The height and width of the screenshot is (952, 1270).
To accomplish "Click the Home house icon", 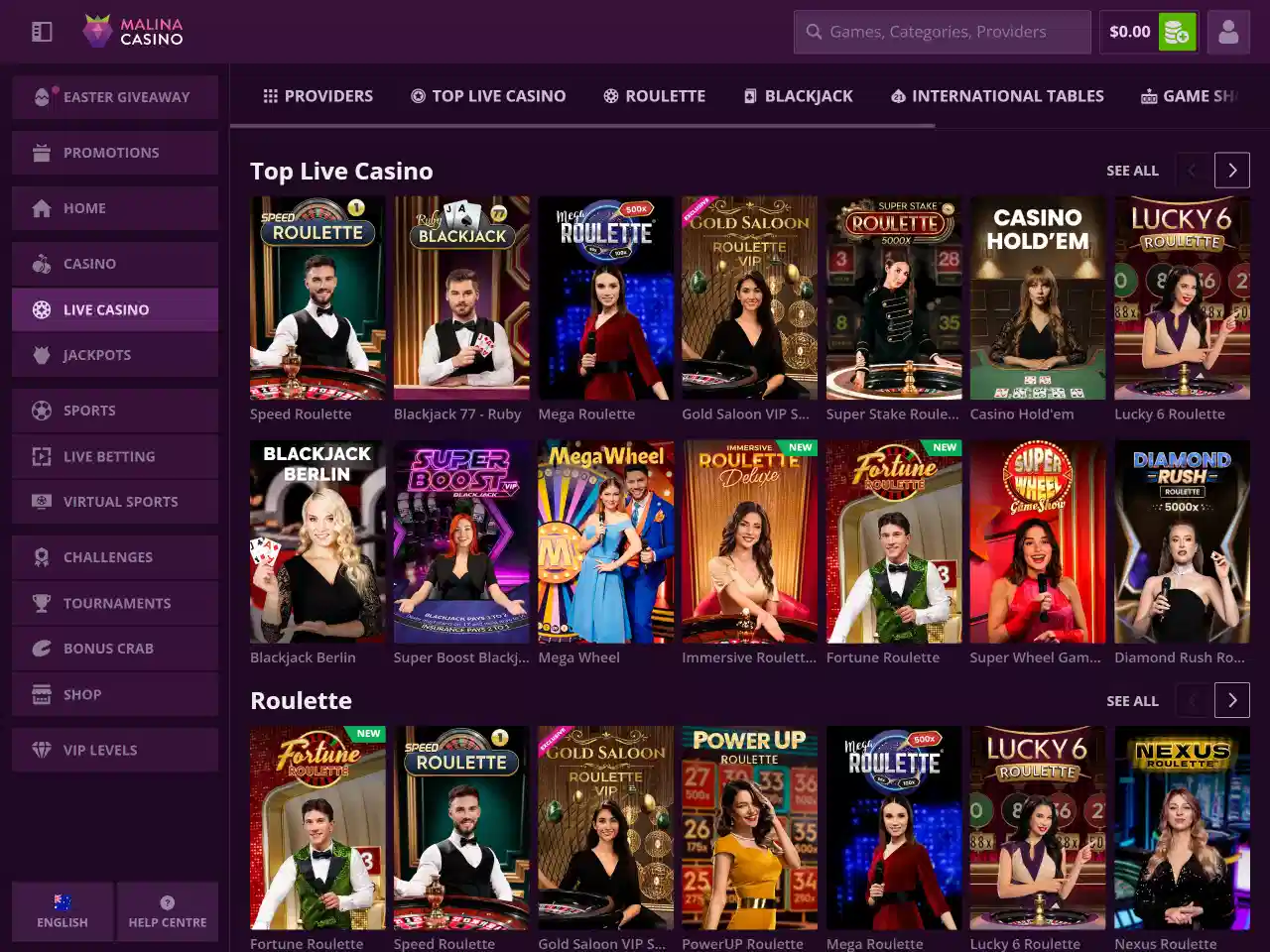I will tap(42, 208).
